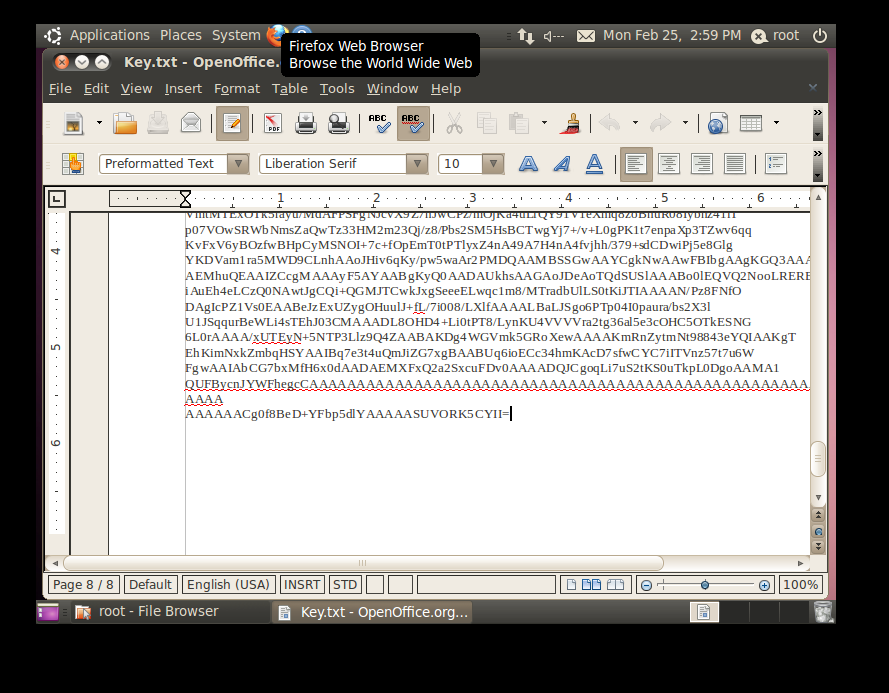
Task: Open the Applications menu in top panel
Action: click(109, 35)
